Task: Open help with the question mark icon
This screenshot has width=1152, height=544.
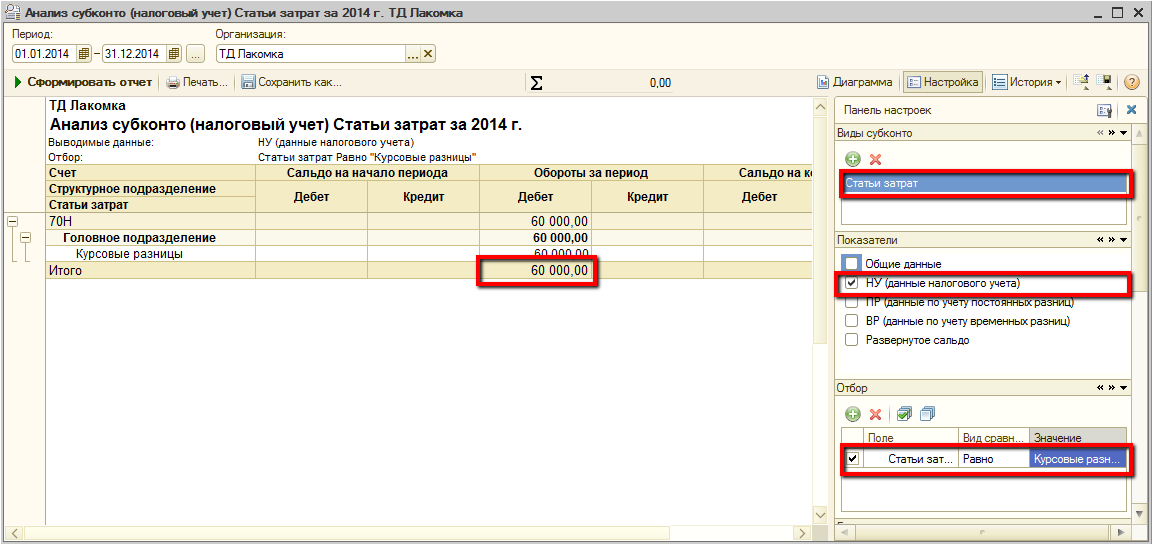Action: (1132, 83)
